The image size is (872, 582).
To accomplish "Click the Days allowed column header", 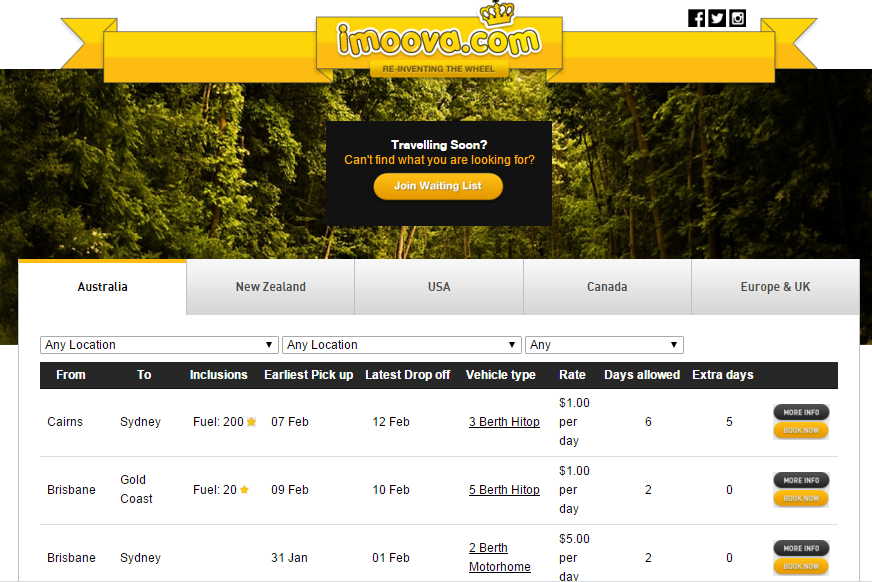I will [642, 375].
